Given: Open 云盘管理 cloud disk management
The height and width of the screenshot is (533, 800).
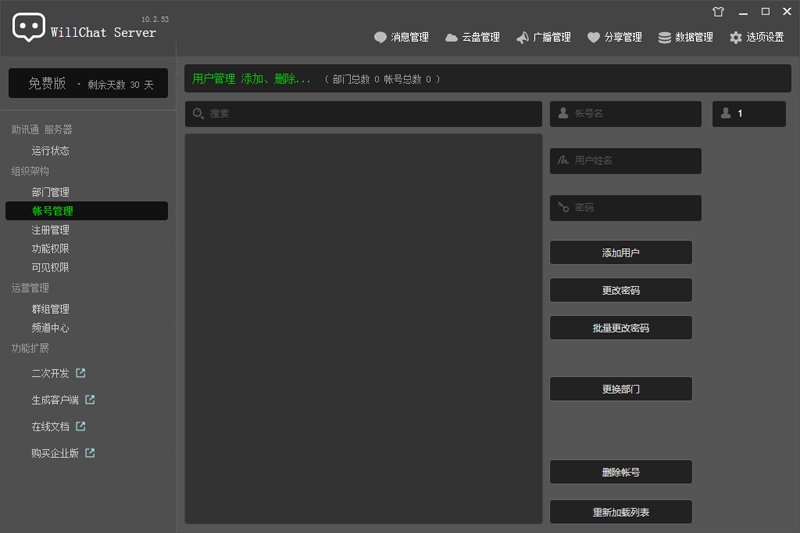Looking at the screenshot, I should coord(472,37).
